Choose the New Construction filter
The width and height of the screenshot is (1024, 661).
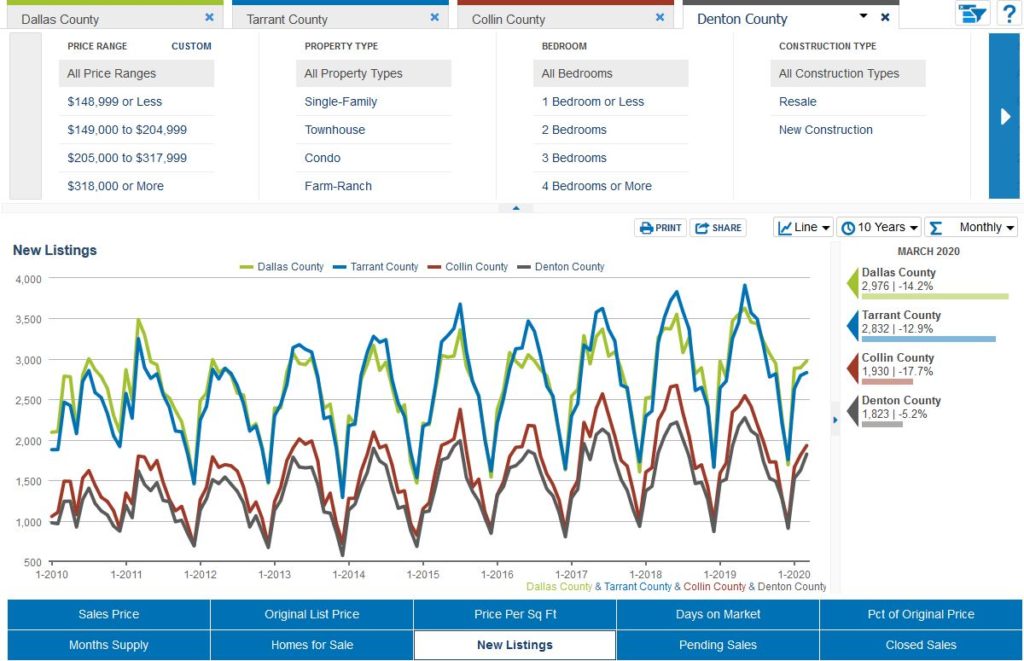[825, 130]
